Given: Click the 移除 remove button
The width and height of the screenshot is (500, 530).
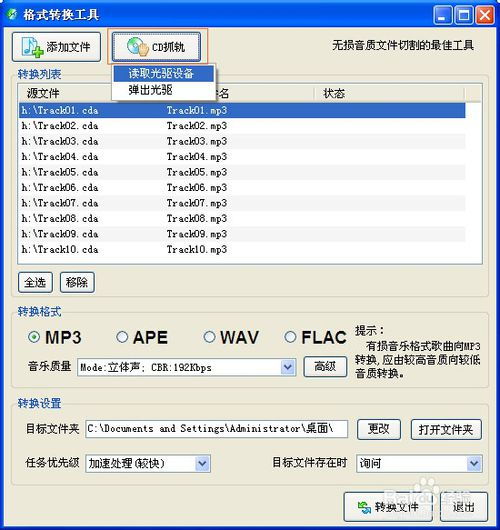Looking at the screenshot, I should (x=77, y=282).
